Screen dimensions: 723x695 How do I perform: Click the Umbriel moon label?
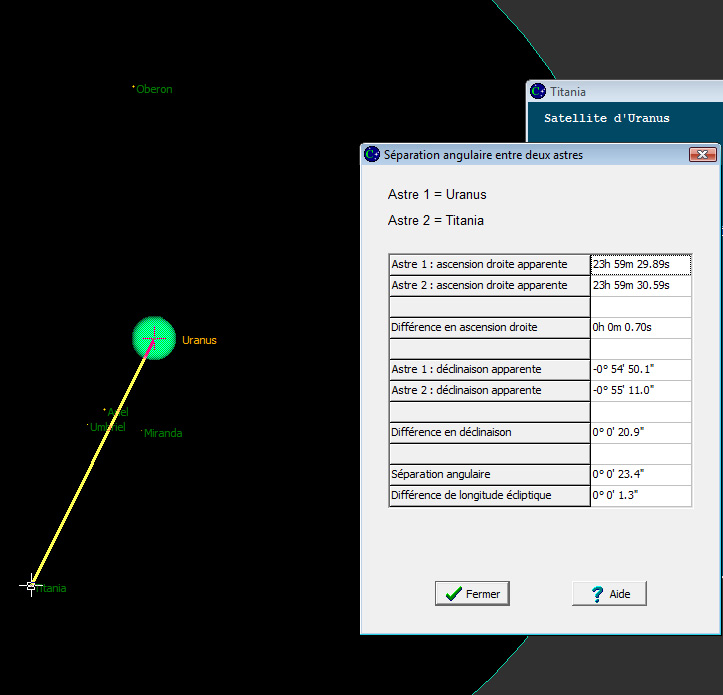tap(107, 427)
